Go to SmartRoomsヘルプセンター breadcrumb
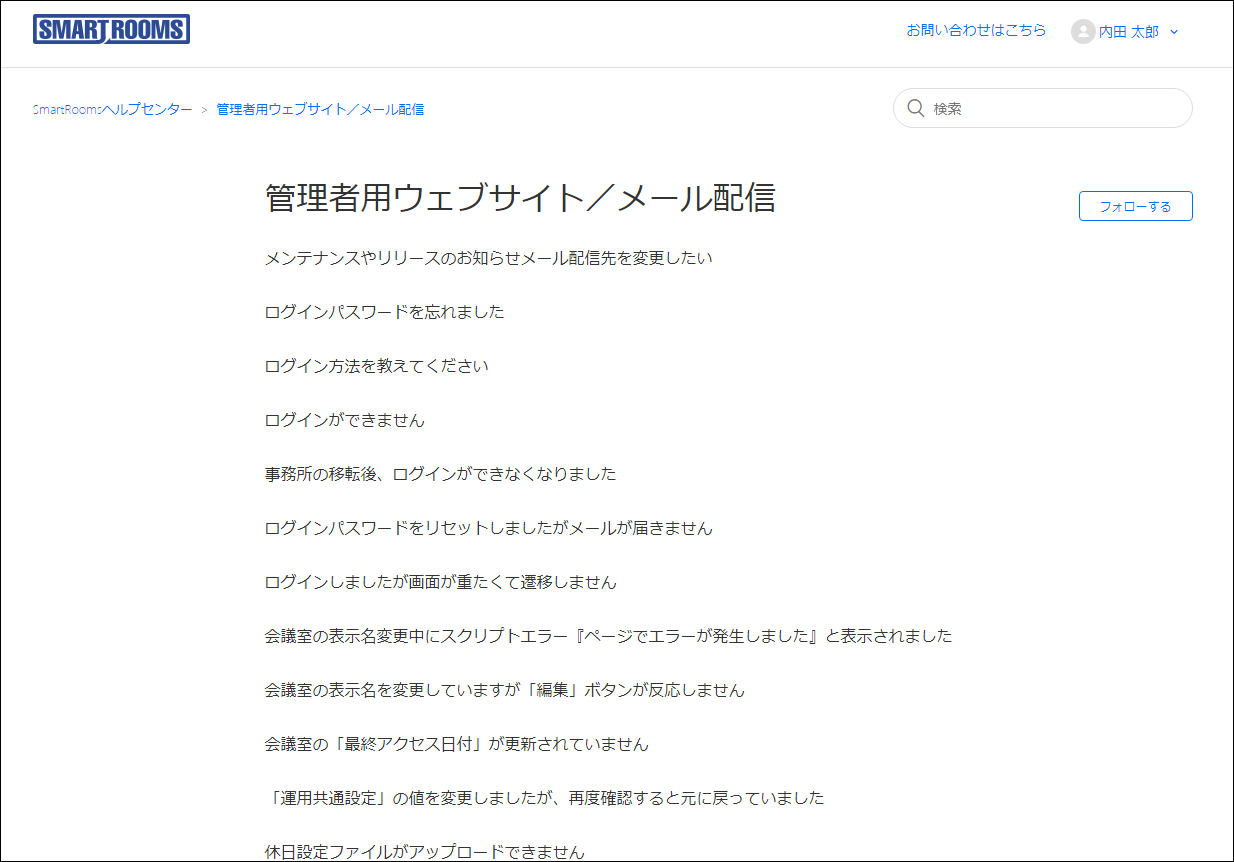 click(112, 109)
